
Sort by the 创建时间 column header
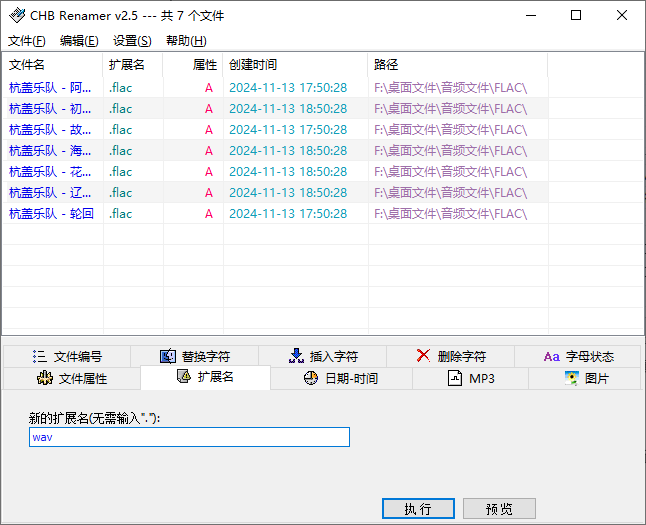point(295,65)
